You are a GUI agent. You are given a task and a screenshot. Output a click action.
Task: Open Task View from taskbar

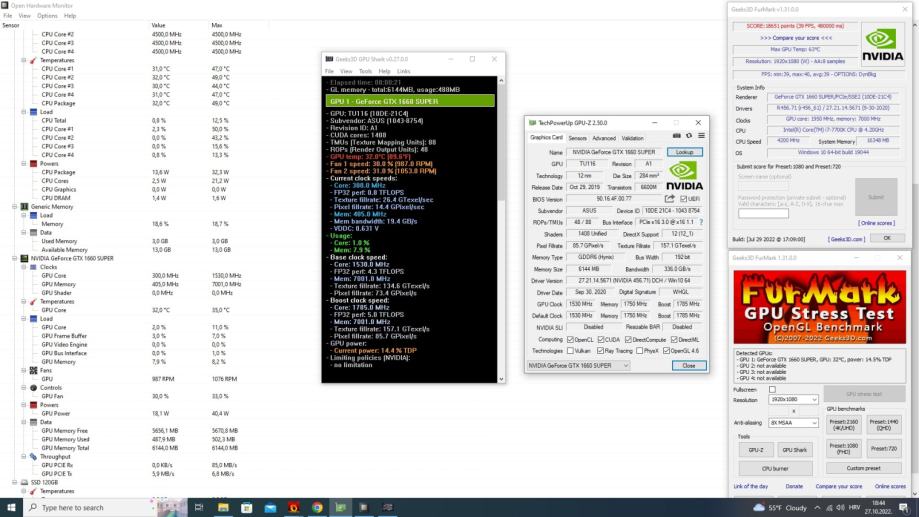199,507
